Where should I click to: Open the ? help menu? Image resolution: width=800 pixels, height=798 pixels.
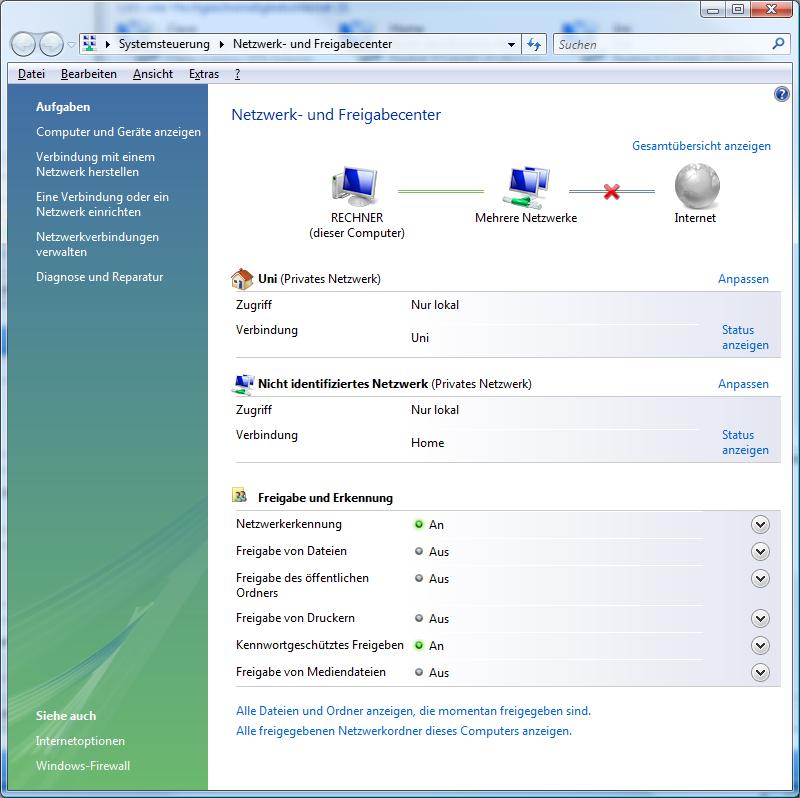pyautogui.click(x=237, y=74)
